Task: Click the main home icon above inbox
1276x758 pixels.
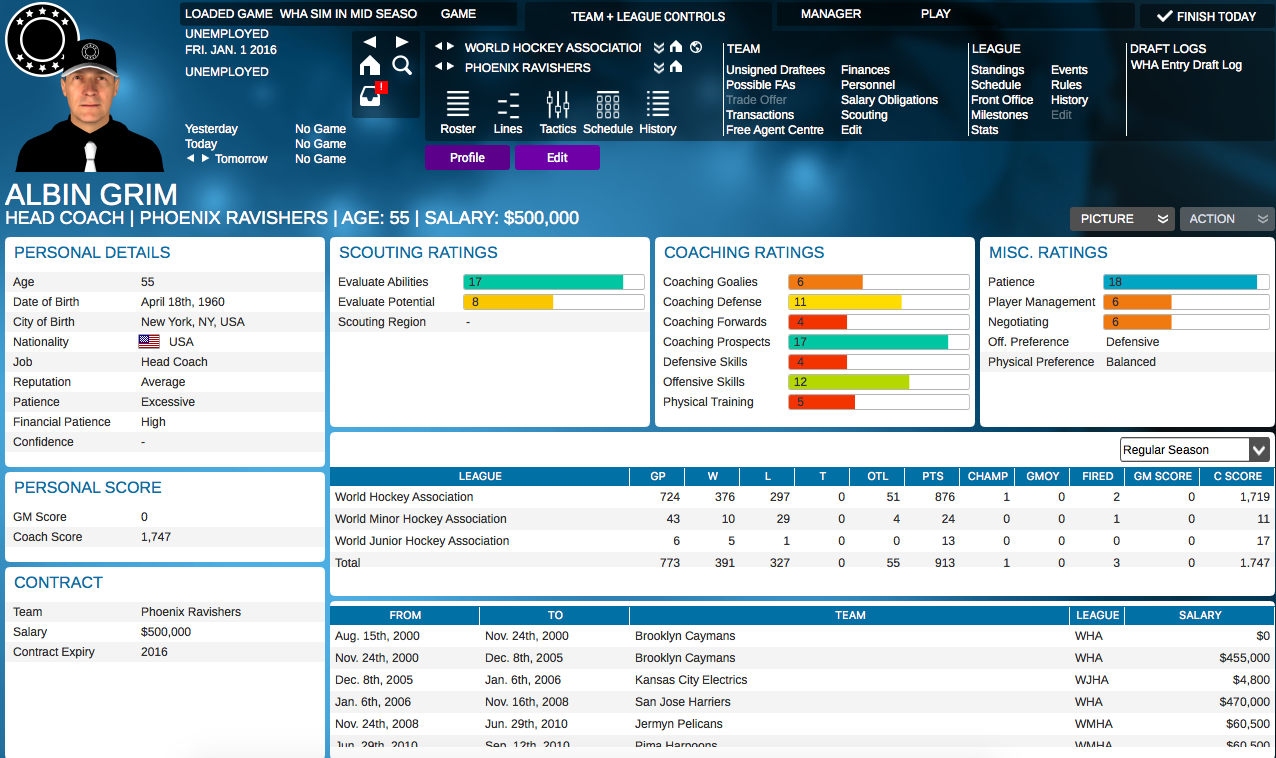Action: [x=370, y=66]
